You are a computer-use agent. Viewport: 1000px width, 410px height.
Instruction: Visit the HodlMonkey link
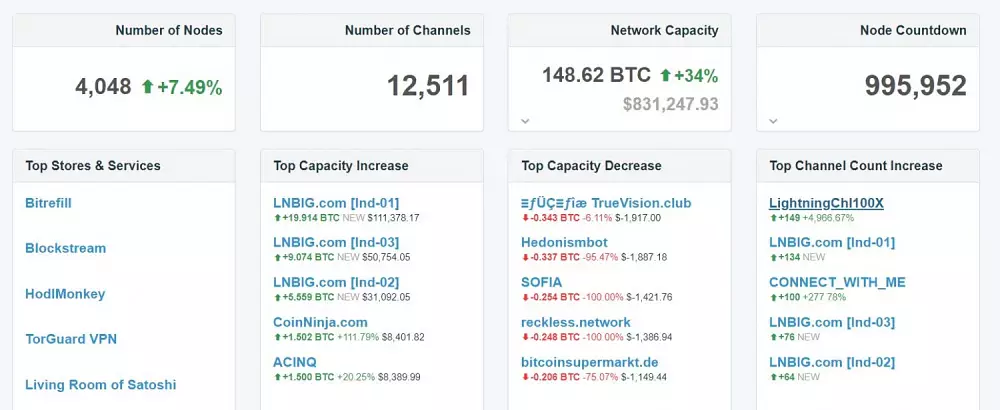coord(65,294)
